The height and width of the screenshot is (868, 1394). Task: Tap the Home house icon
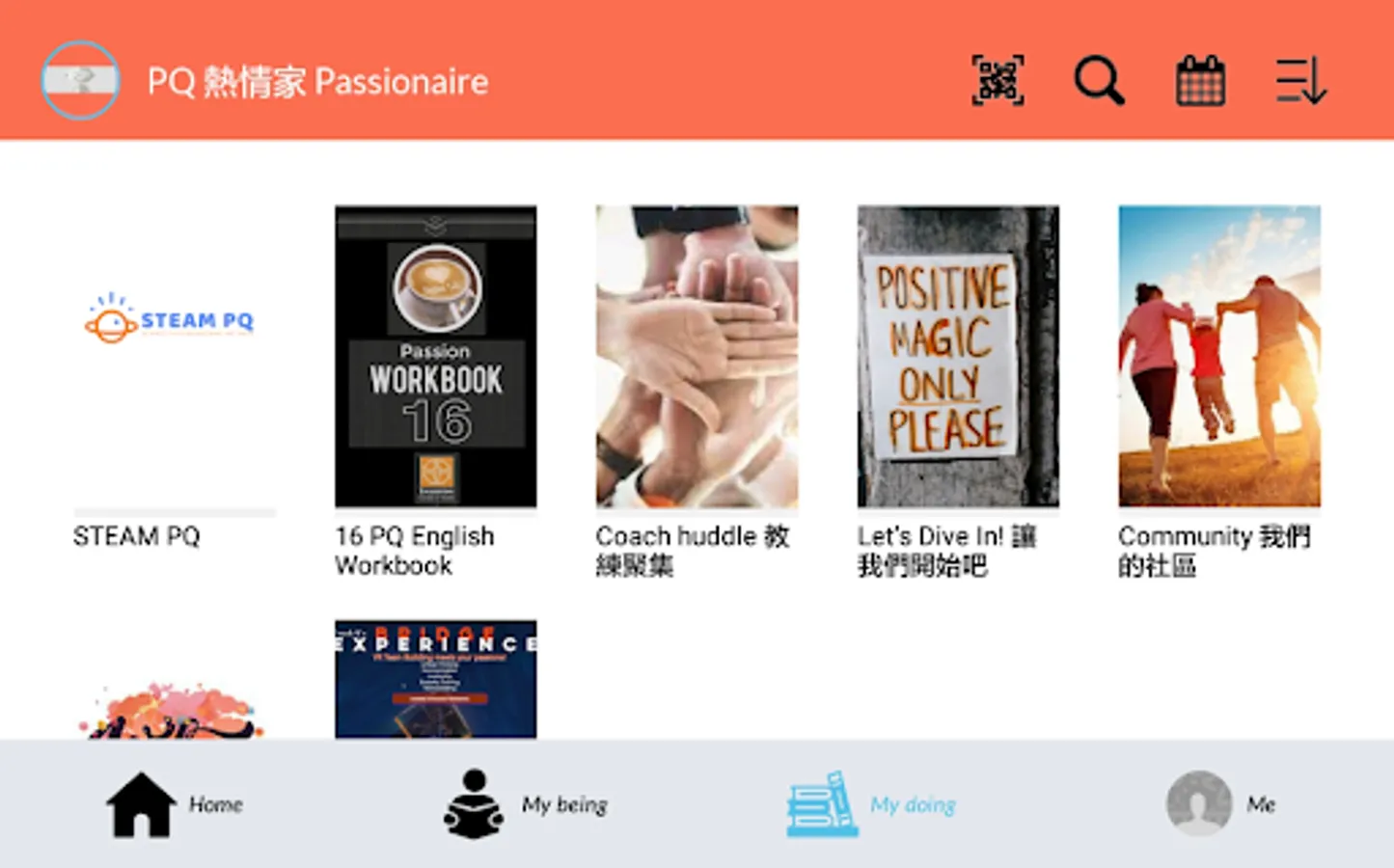click(x=141, y=804)
